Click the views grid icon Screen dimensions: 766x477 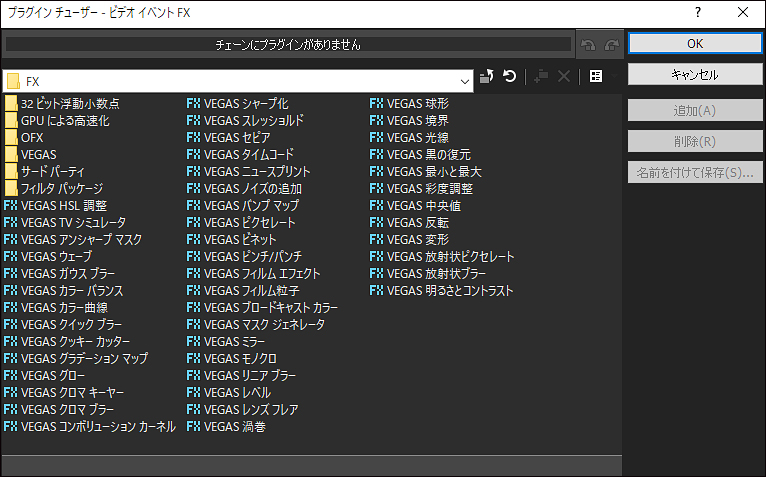tap(596, 76)
